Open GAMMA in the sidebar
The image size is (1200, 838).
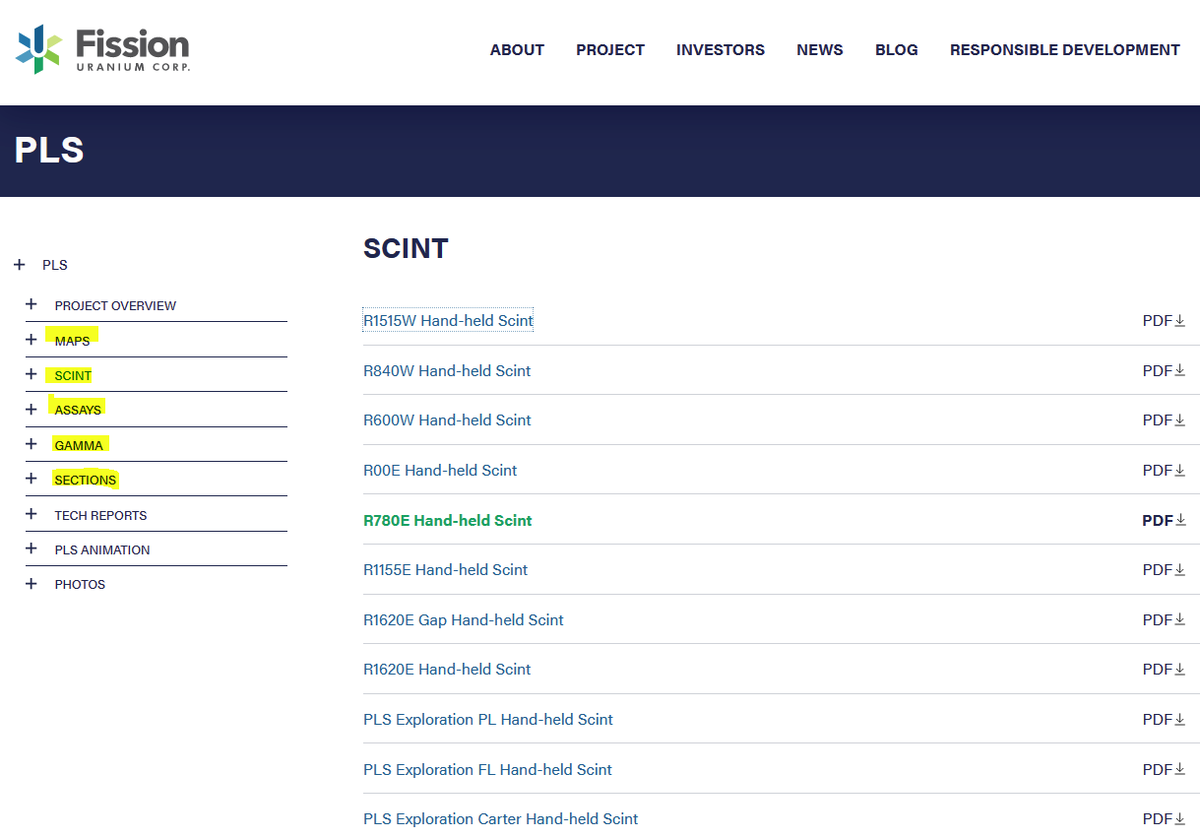pyautogui.click(x=79, y=445)
